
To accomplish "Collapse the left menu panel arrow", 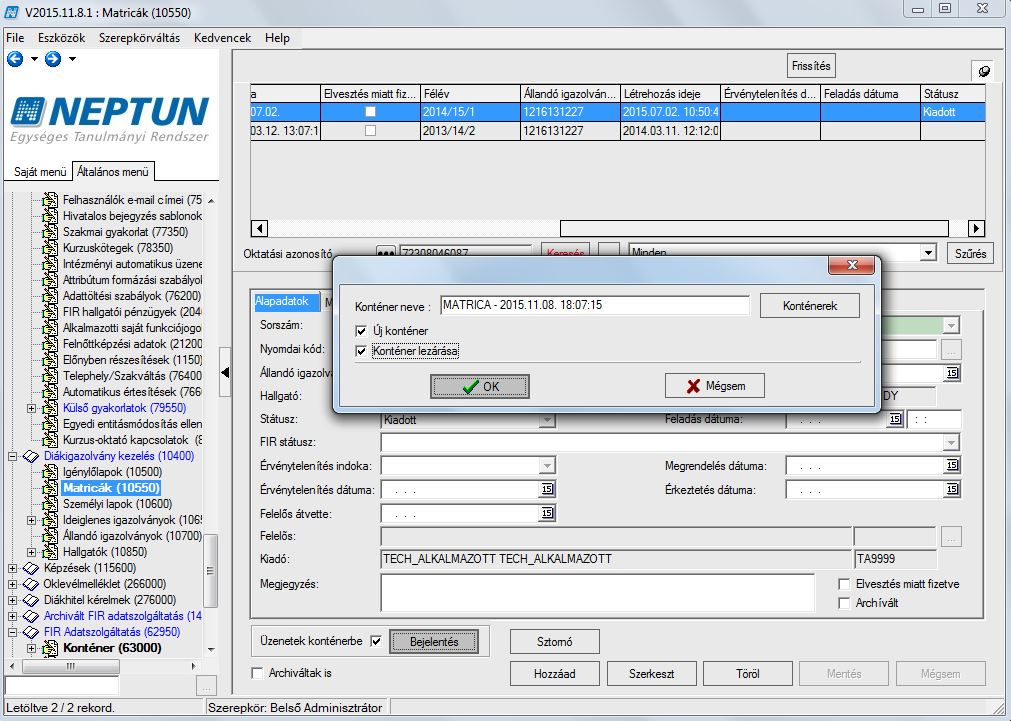I will point(225,372).
